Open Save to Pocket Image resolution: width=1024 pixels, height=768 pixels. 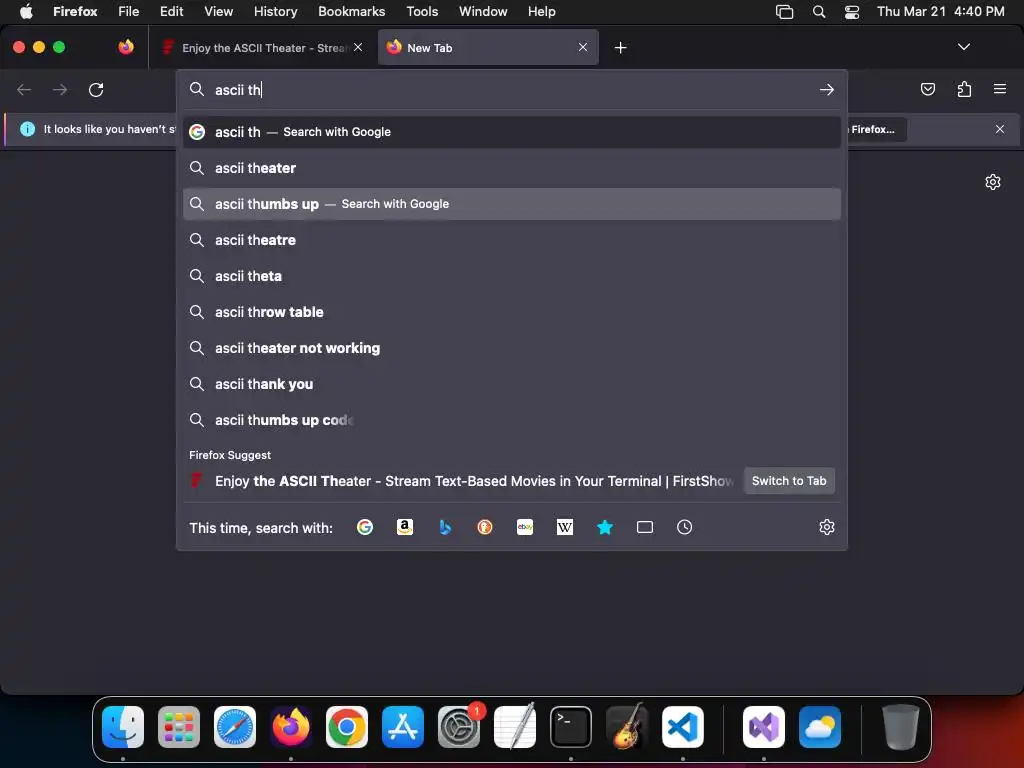(927, 89)
